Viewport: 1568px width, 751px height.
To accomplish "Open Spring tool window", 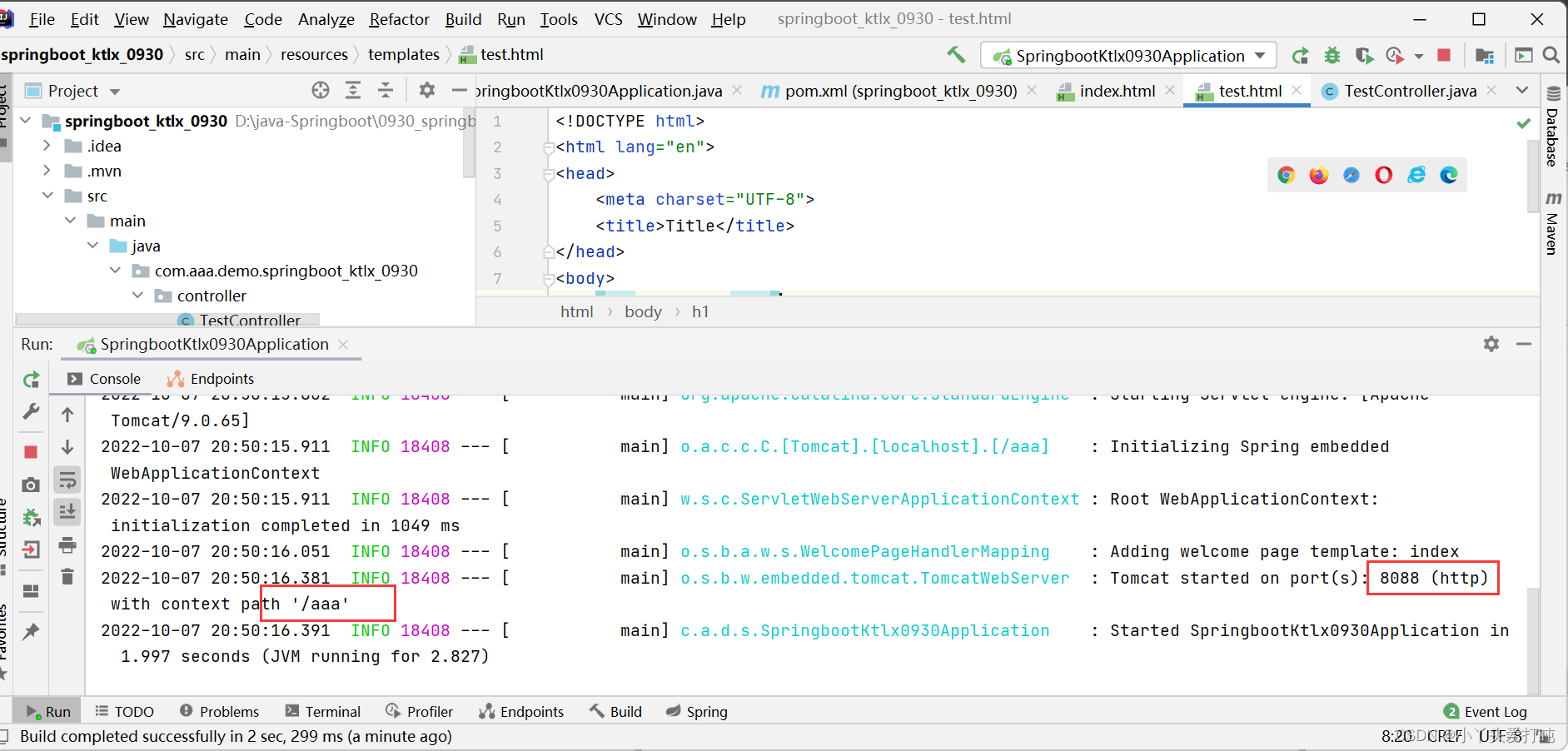I will 697,712.
